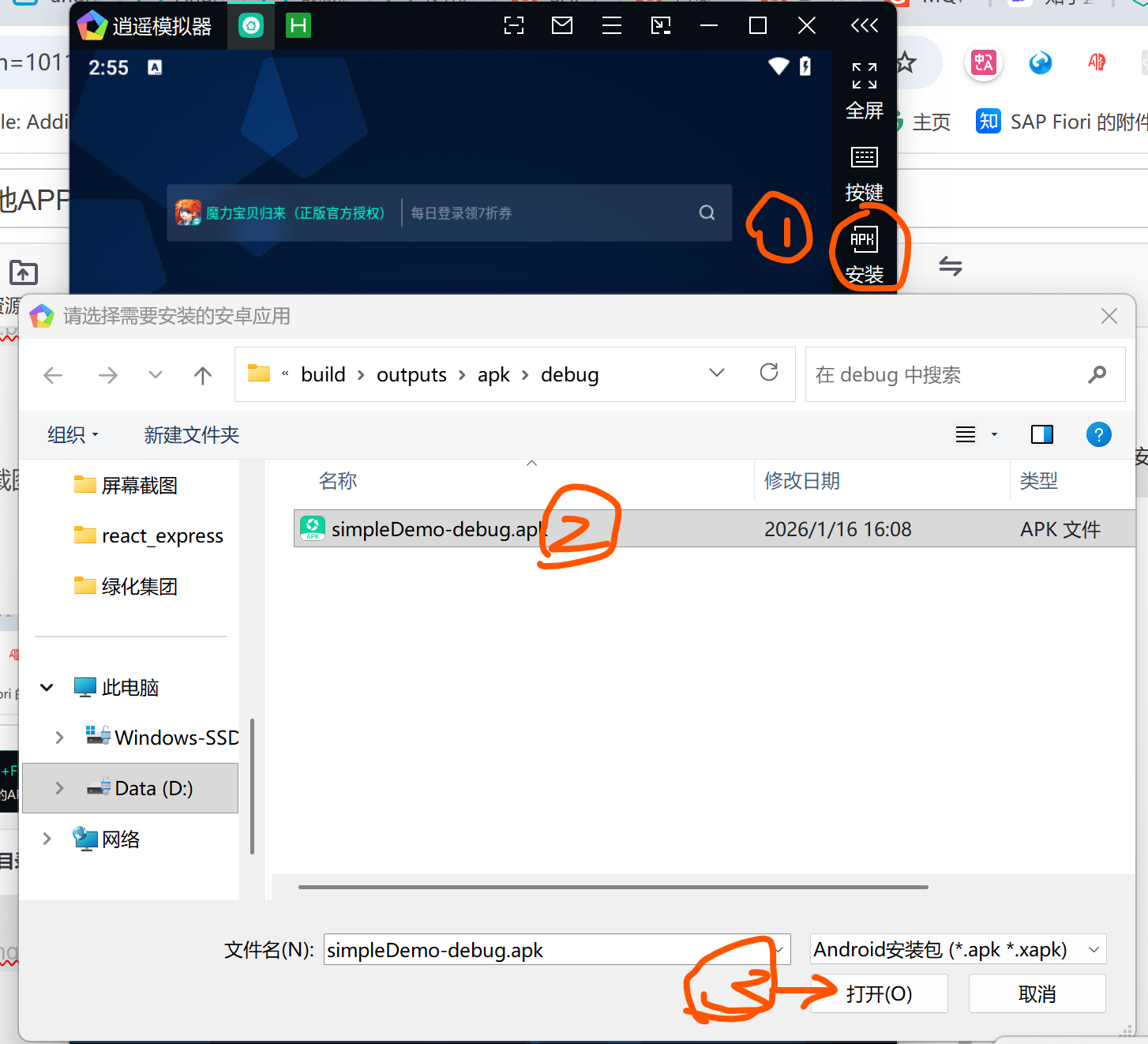This screenshot has width=1148, height=1044.
Task: Click the horizontal scrollbar in file list
Action: [x=613, y=887]
